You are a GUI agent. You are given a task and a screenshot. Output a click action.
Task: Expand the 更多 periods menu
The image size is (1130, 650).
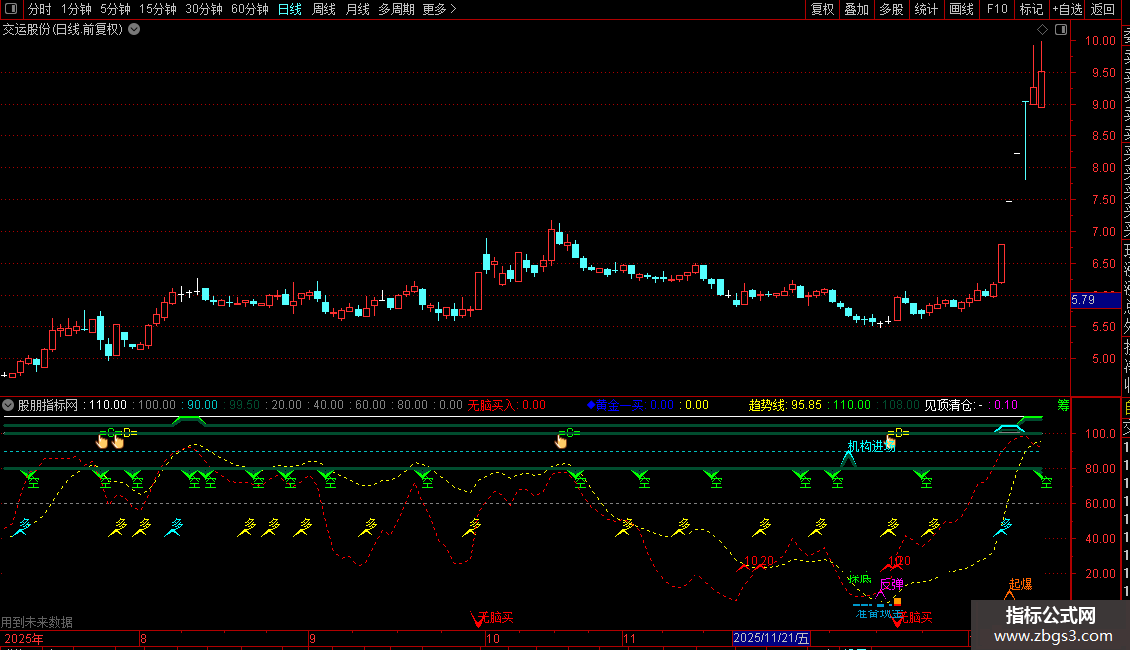point(439,9)
